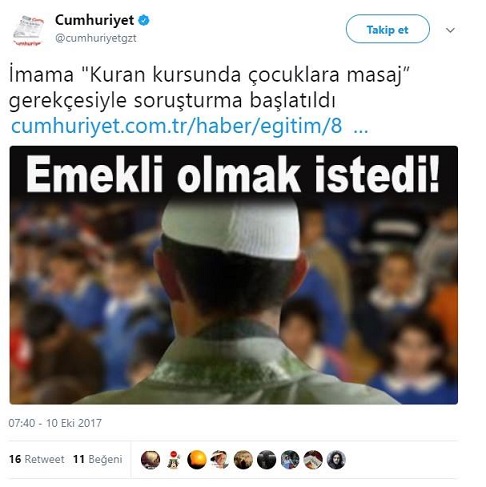Click the cartoon red-circle liker avatar

coord(174,460)
